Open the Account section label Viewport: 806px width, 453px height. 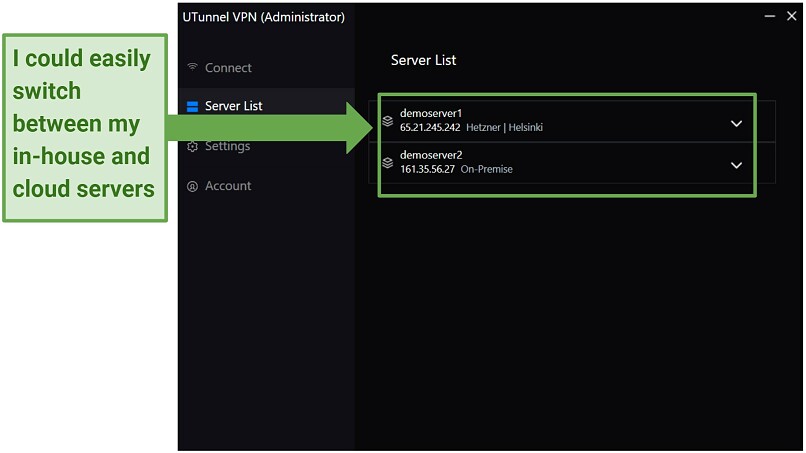pyautogui.click(x=228, y=186)
